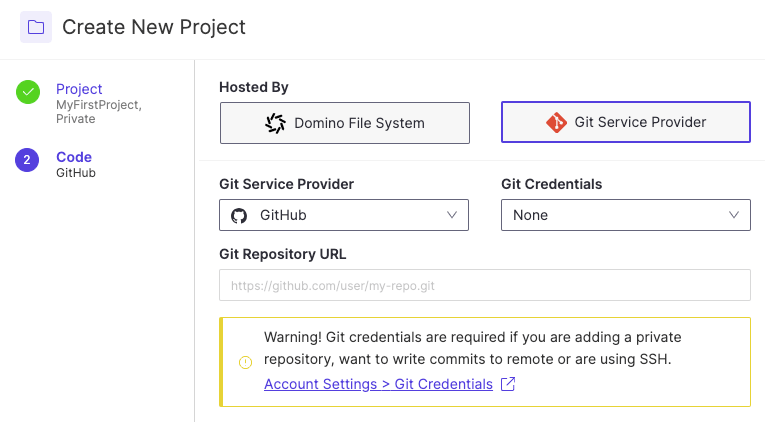Click the Git Service Provider field label
Image resolution: width=765 pixels, height=422 pixels.
[x=286, y=184]
